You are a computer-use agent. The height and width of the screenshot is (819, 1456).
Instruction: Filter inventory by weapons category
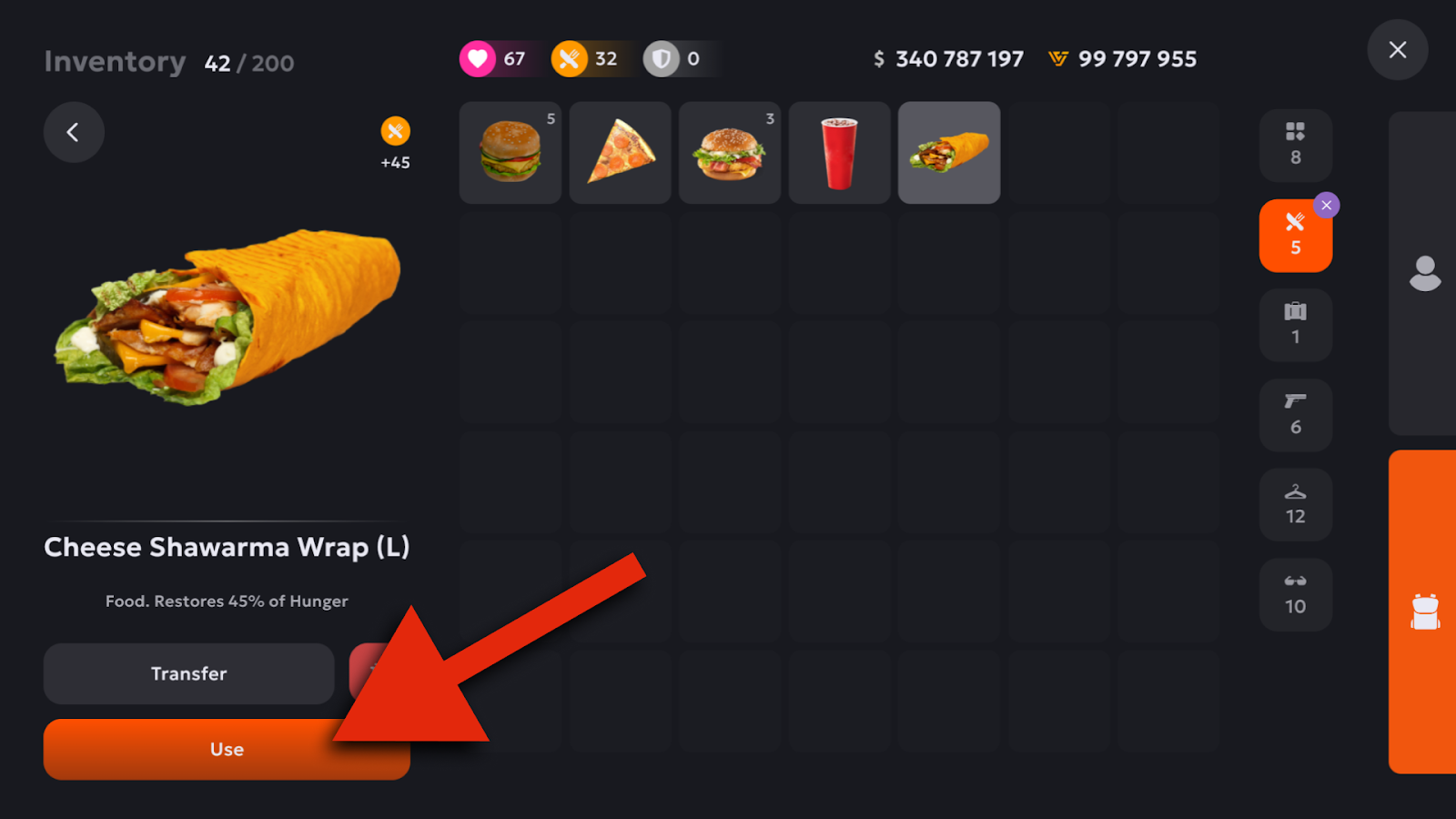point(1296,415)
